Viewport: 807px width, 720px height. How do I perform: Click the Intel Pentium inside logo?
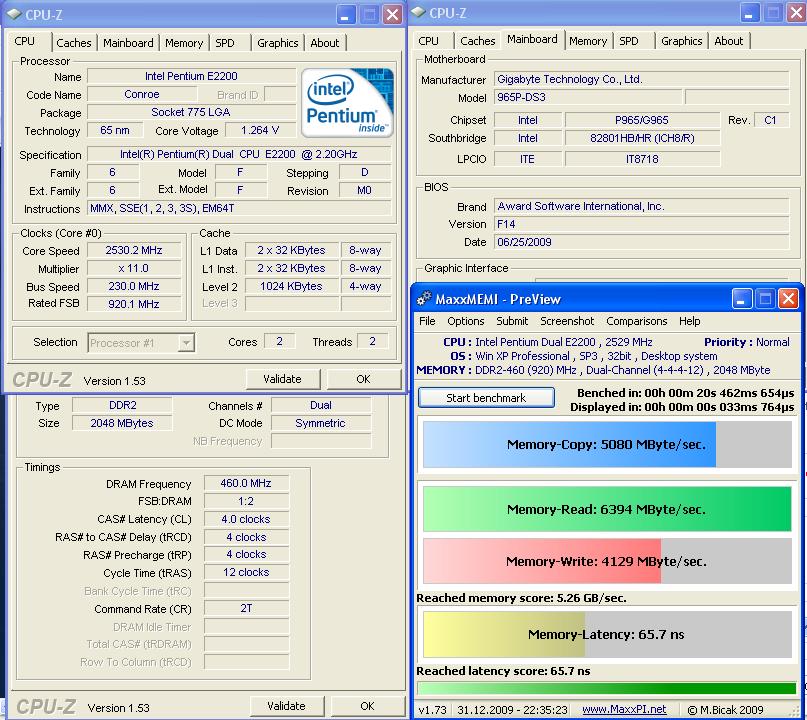[347, 102]
